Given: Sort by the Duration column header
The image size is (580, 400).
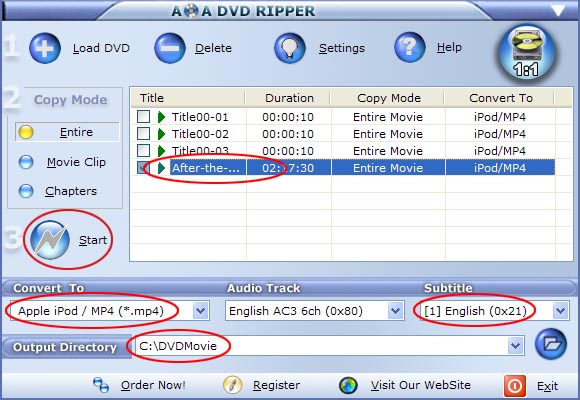Looking at the screenshot, I should [x=288, y=98].
